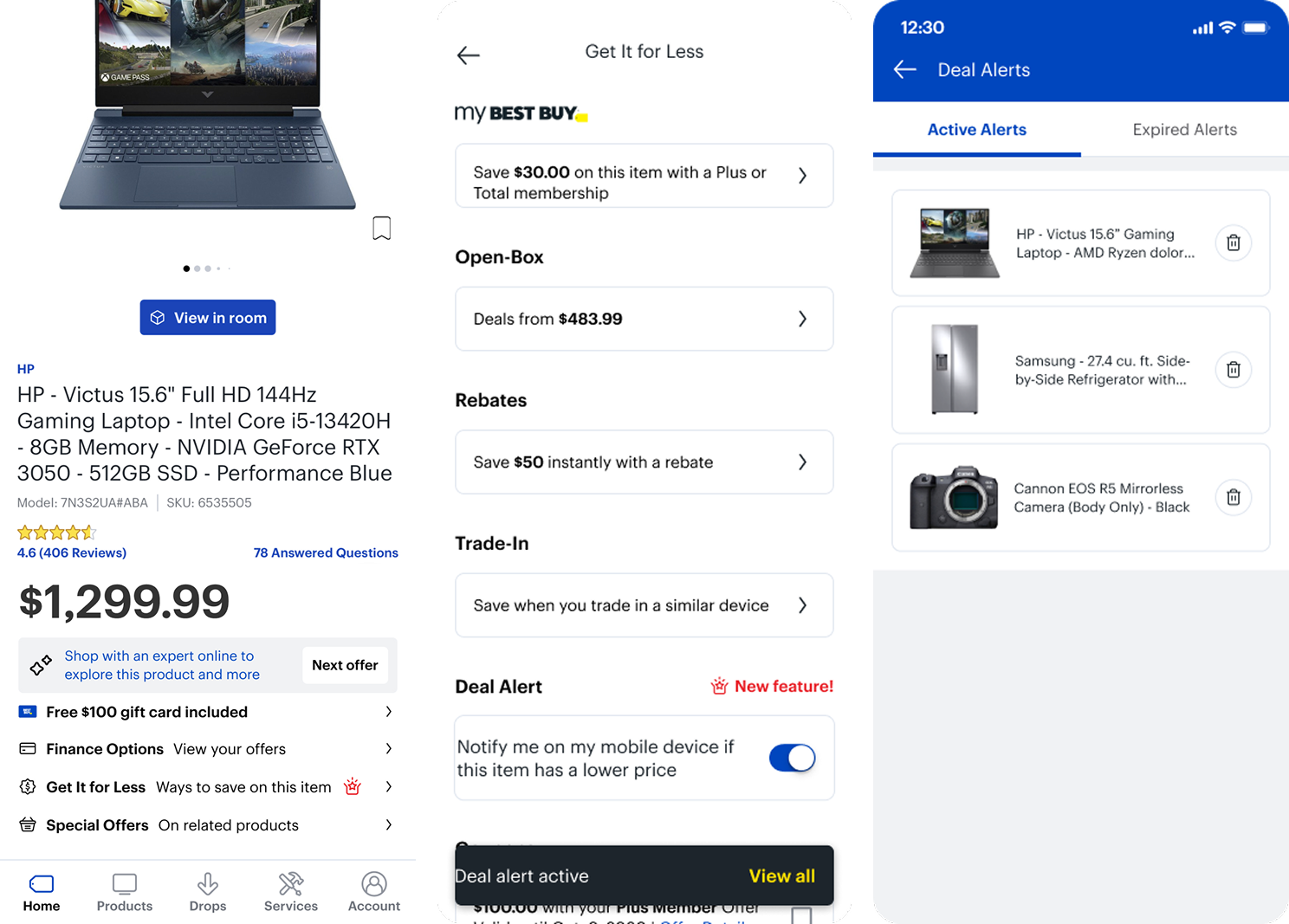1289x924 pixels.
Task: Click the View in room button
Action: tap(208, 318)
